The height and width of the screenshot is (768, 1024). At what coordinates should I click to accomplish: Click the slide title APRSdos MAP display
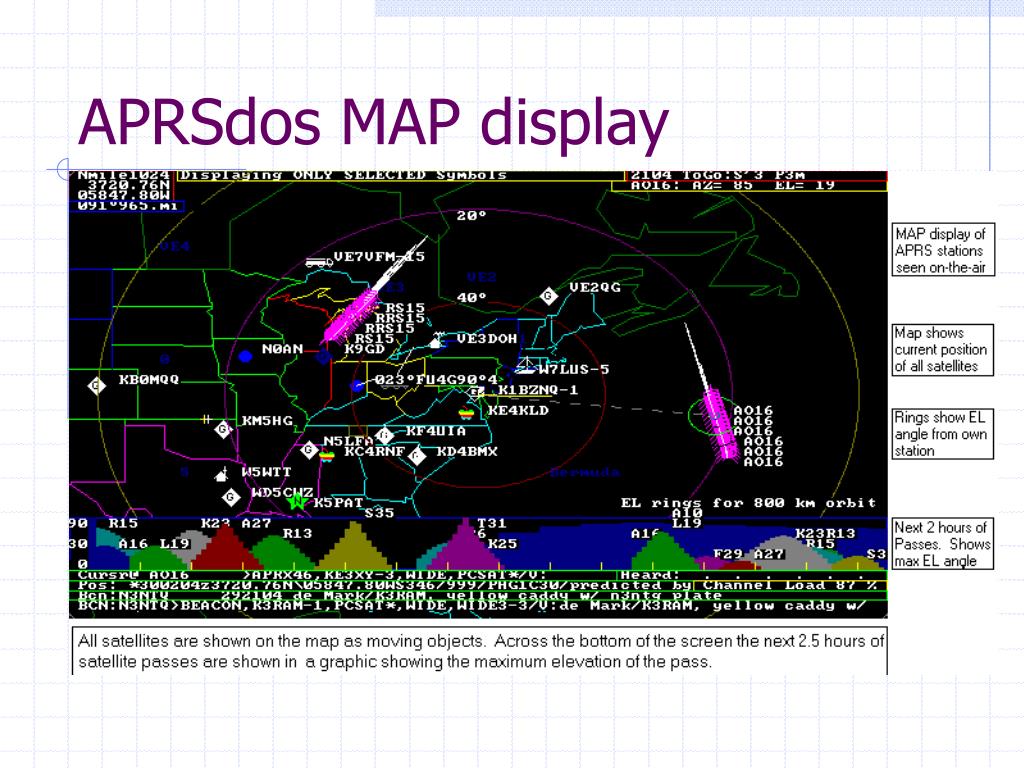click(373, 122)
